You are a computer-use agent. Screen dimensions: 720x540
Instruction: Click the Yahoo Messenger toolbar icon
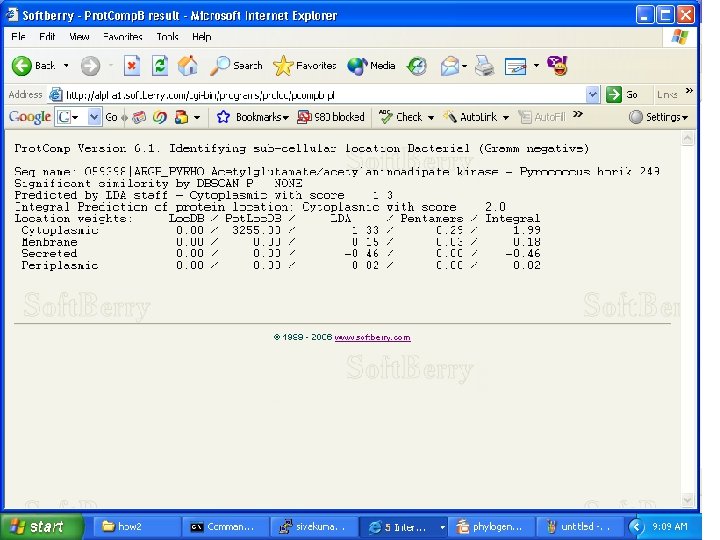(x=557, y=66)
